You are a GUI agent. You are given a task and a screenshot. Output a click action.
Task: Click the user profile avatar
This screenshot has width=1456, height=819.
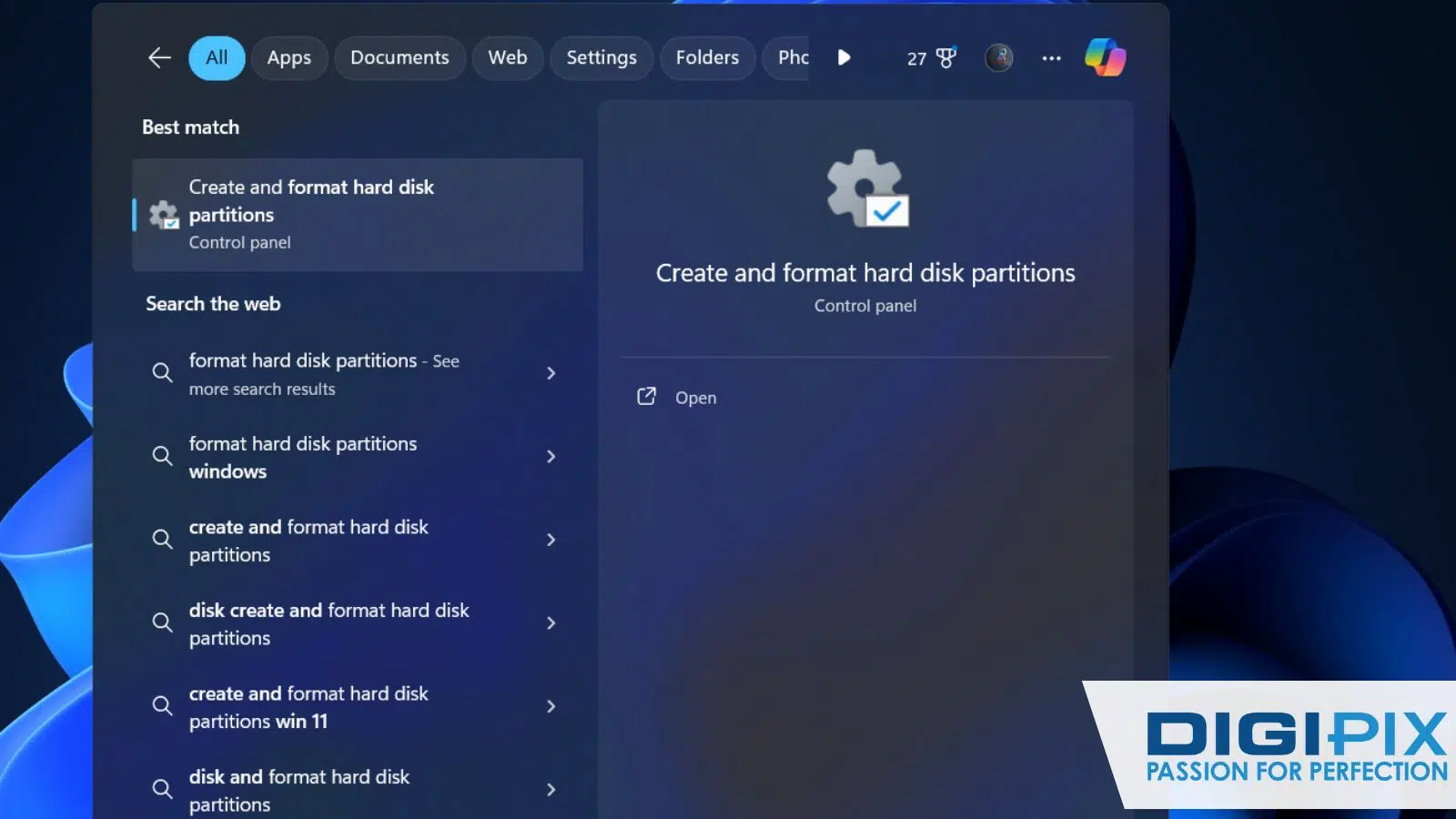998,58
